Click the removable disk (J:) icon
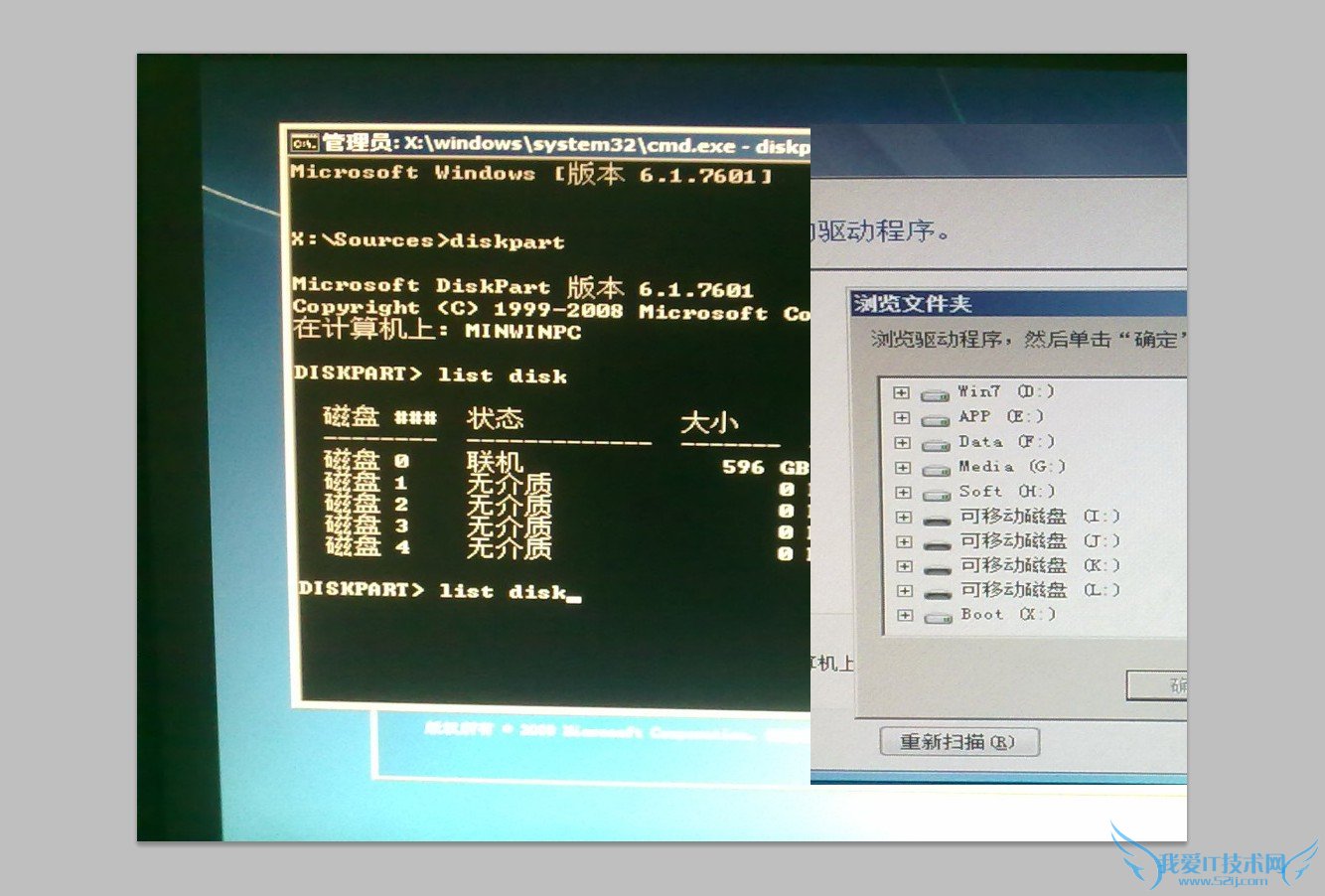The image size is (1325, 896). pyautogui.click(x=937, y=544)
